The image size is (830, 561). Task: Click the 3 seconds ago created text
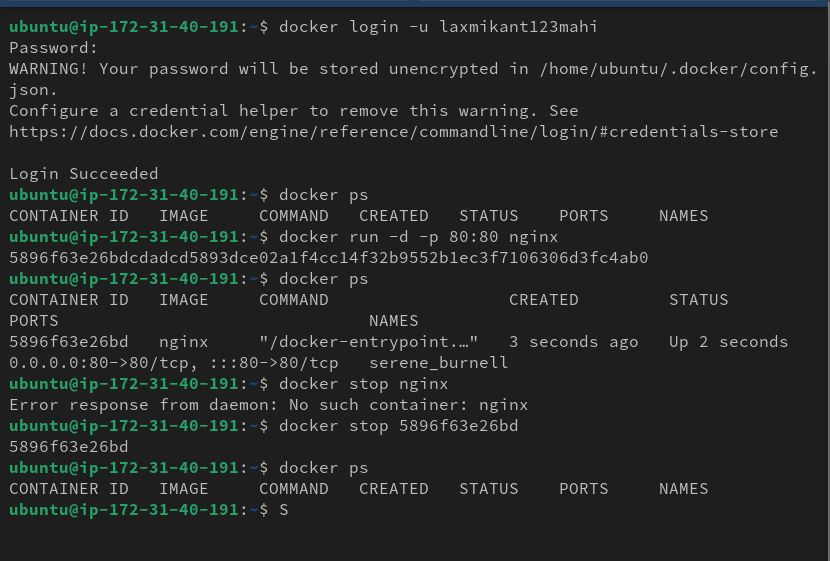(x=573, y=341)
